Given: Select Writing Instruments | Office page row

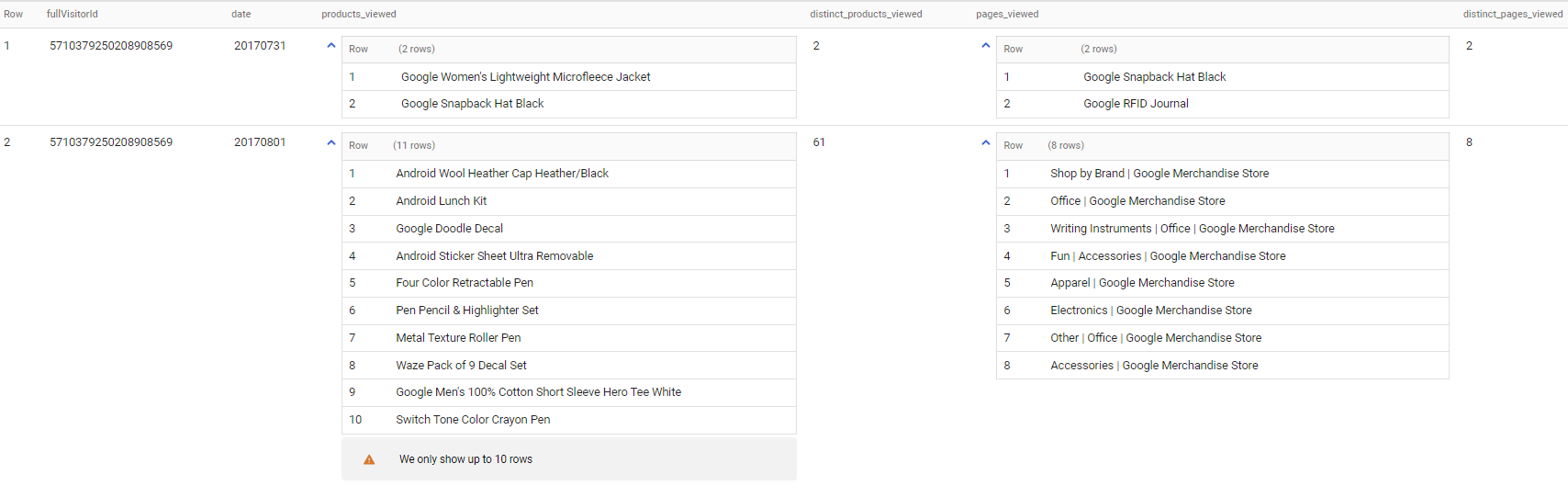Looking at the screenshot, I should tap(1193, 229).
